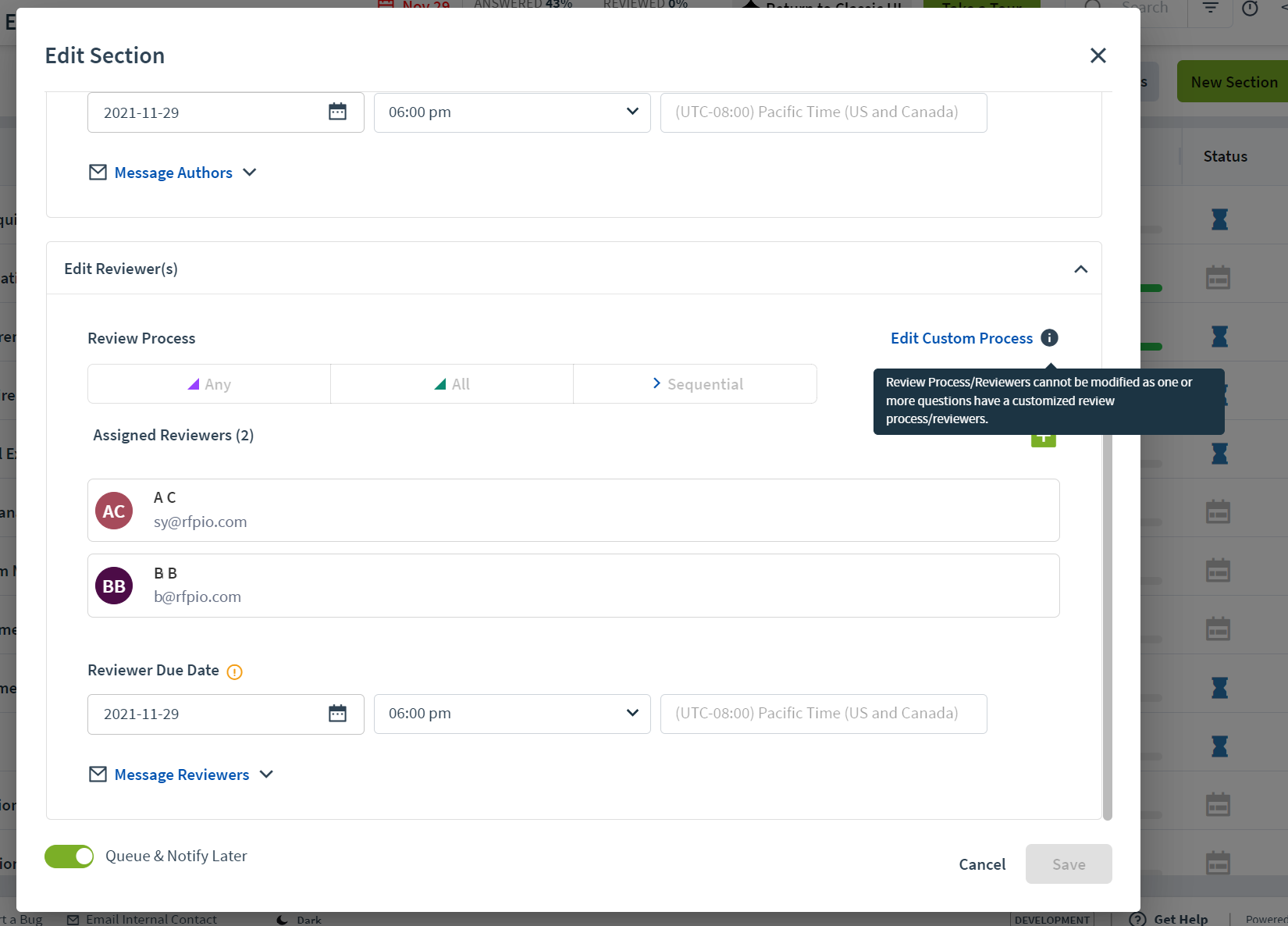
Task: Click the sy@rfpio.com email text
Action: click(x=200, y=522)
